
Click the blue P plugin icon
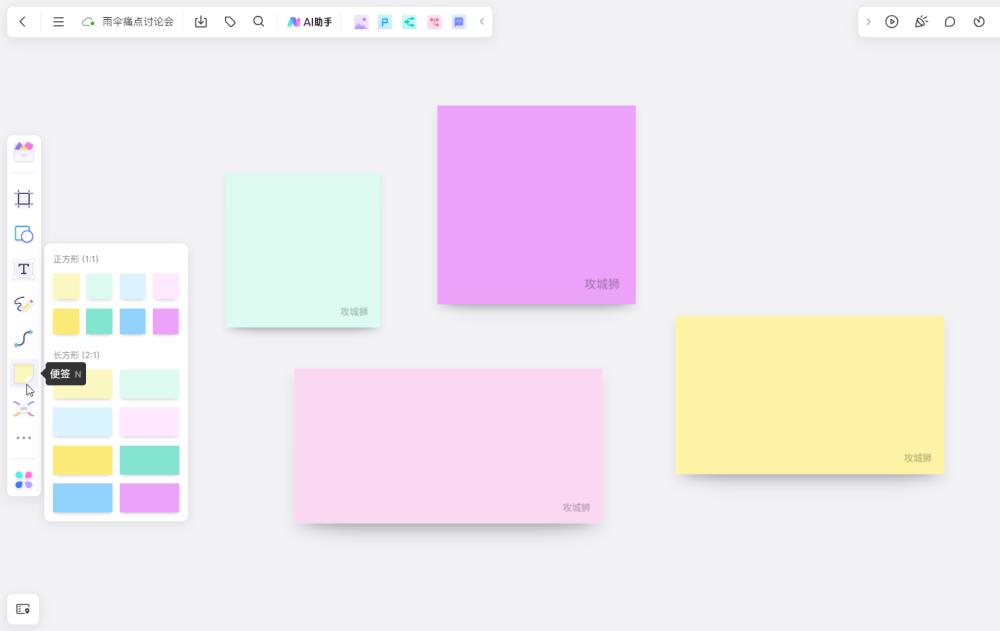click(385, 22)
